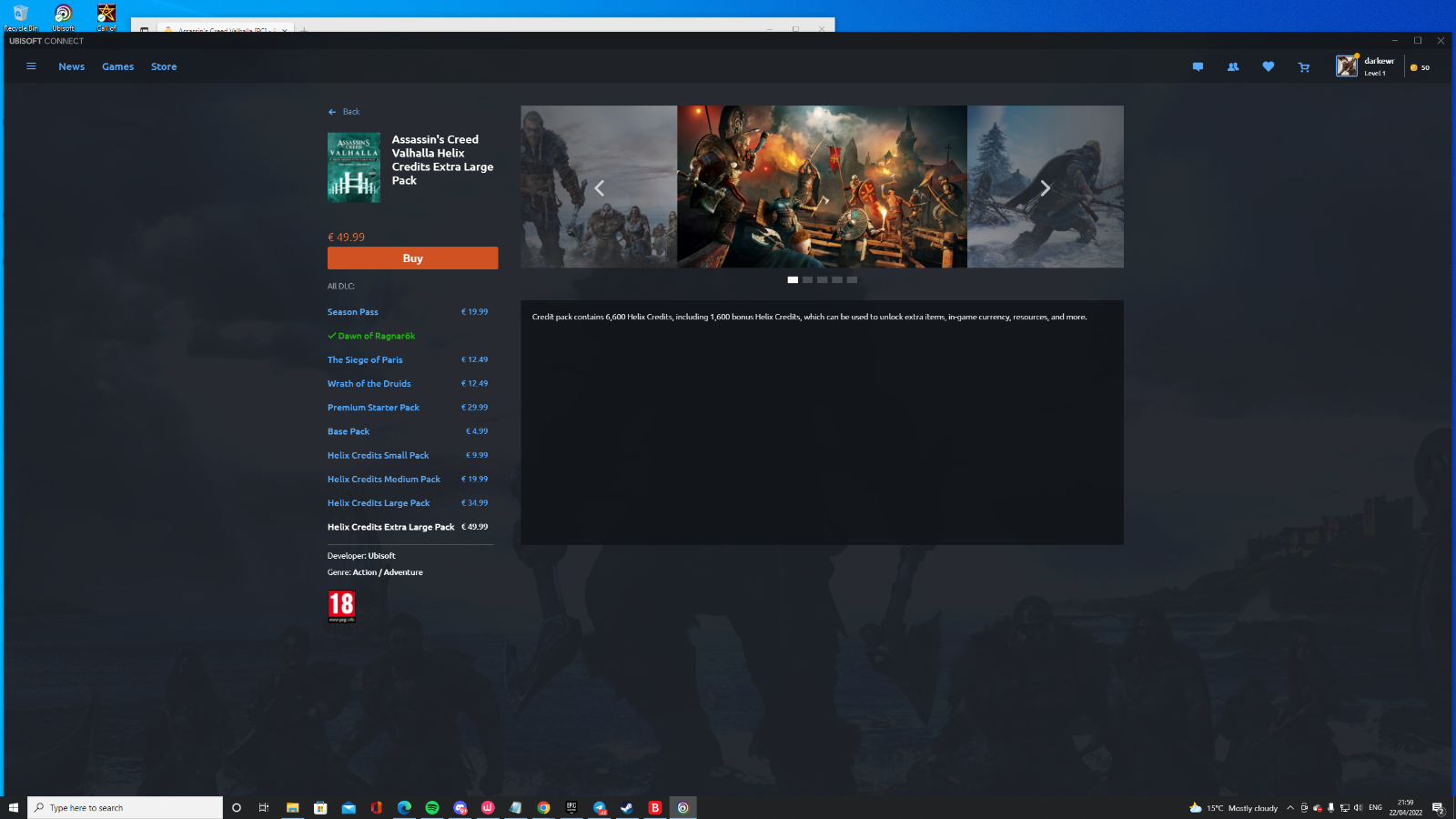The height and width of the screenshot is (819, 1456).
Task: Open the Games tab
Action: coord(118,66)
